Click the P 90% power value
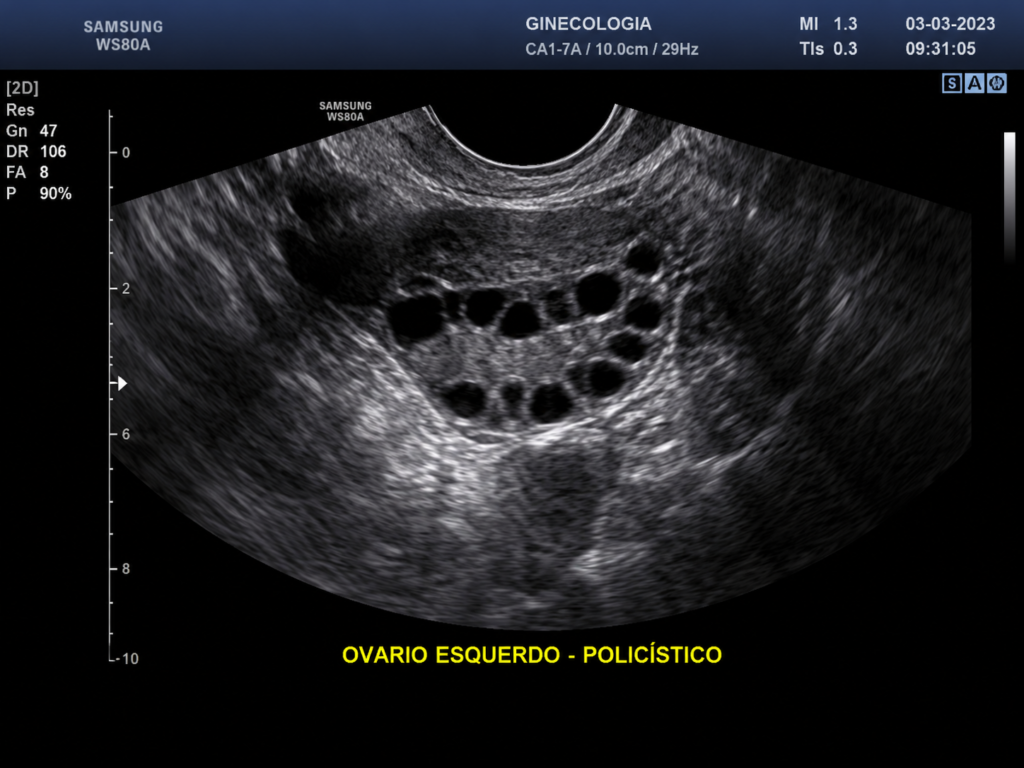 pos(39,193)
